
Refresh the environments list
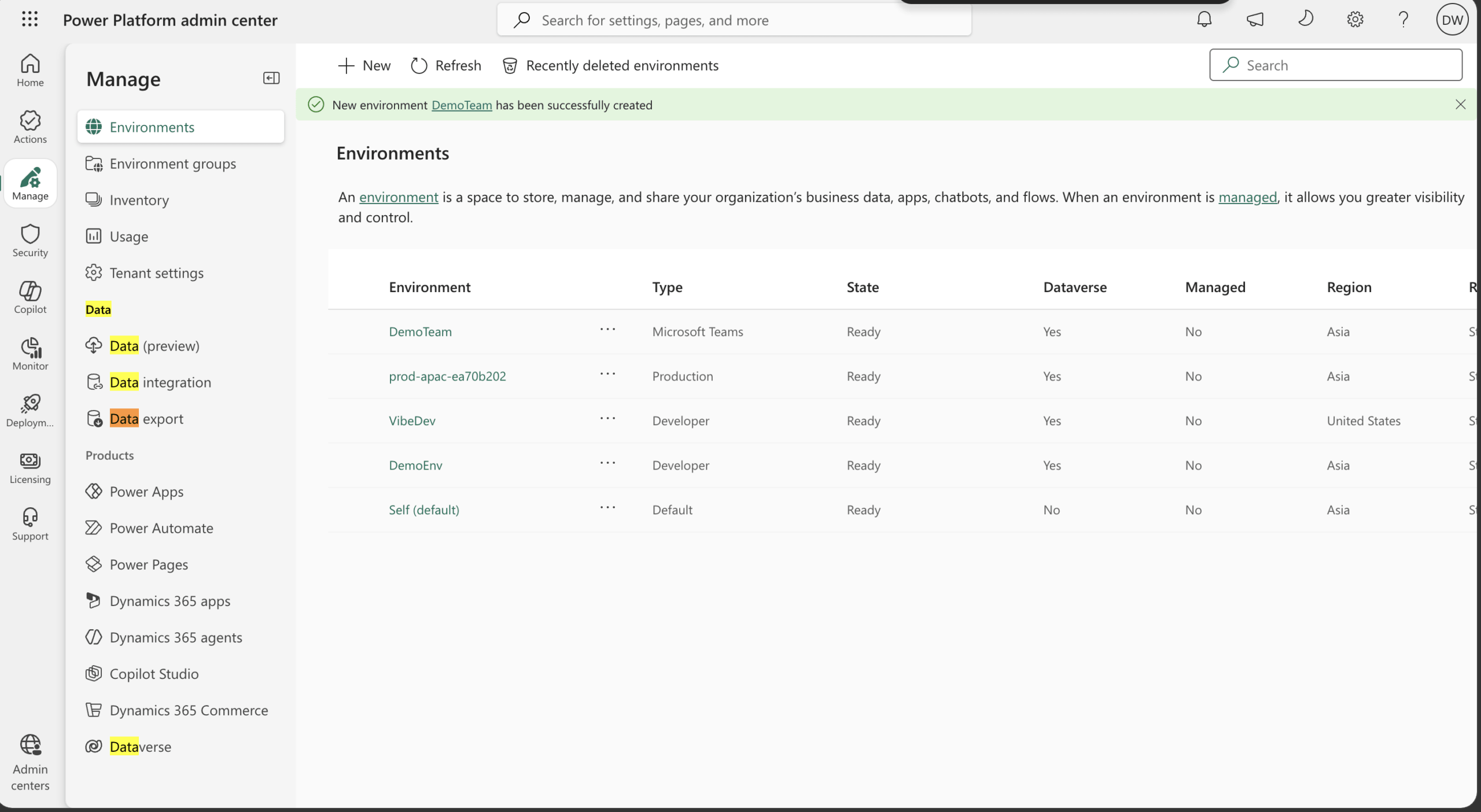(446, 65)
